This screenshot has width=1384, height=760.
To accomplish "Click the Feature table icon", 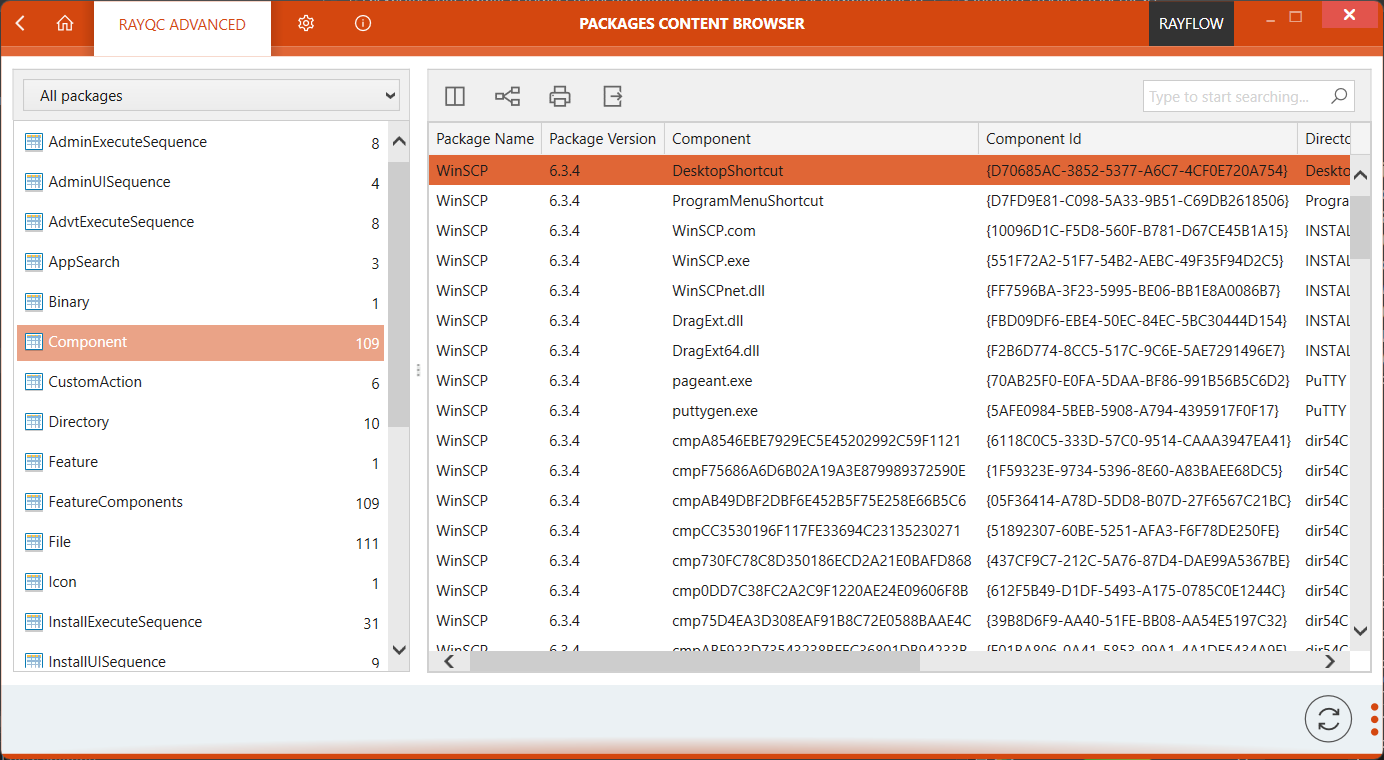I will (34, 462).
